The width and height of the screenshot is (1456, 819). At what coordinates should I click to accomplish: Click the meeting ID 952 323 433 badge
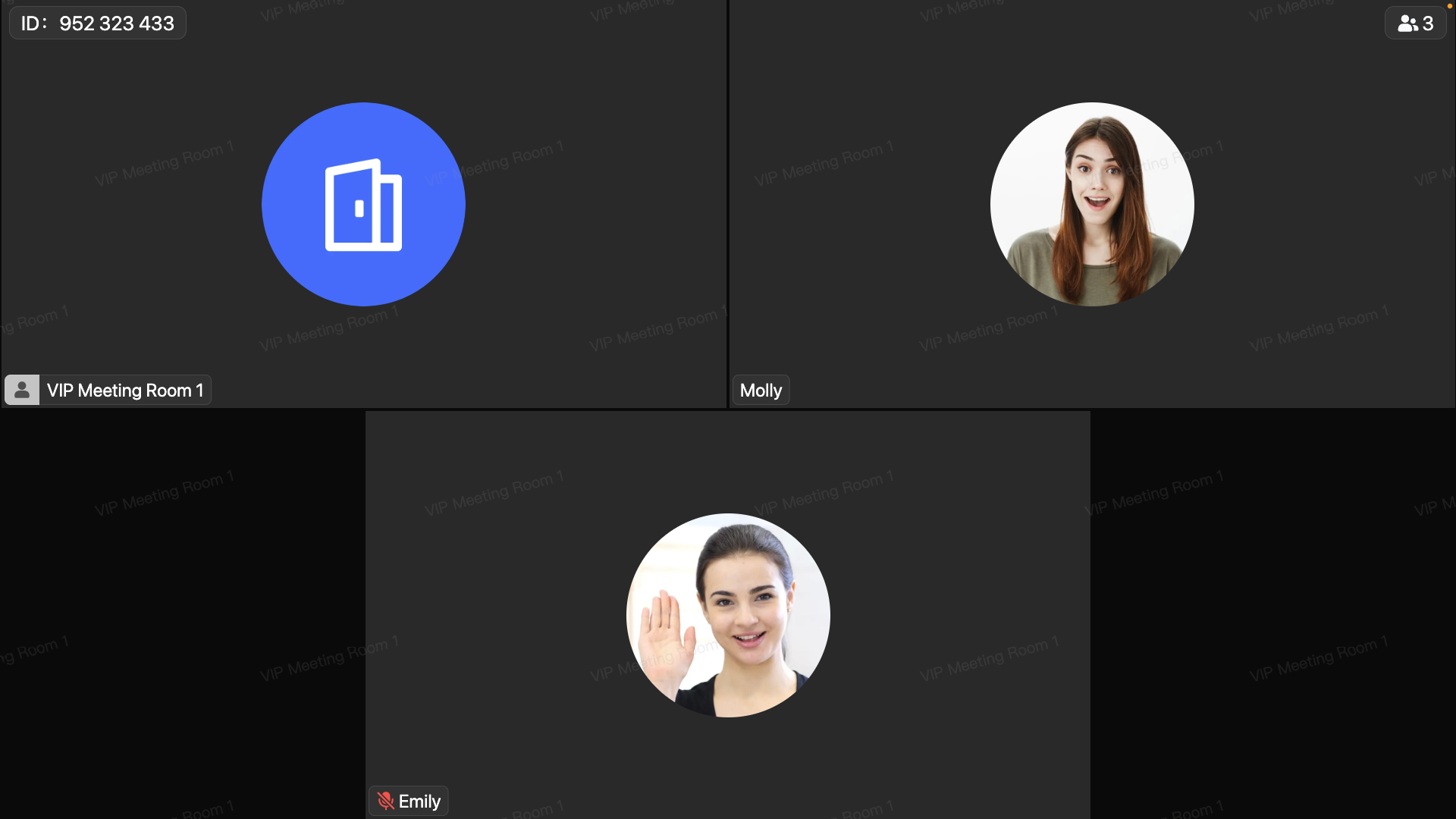[97, 22]
